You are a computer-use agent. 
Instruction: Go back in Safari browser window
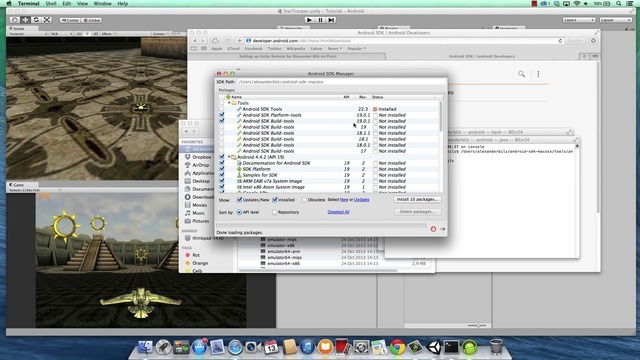[x=195, y=41]
